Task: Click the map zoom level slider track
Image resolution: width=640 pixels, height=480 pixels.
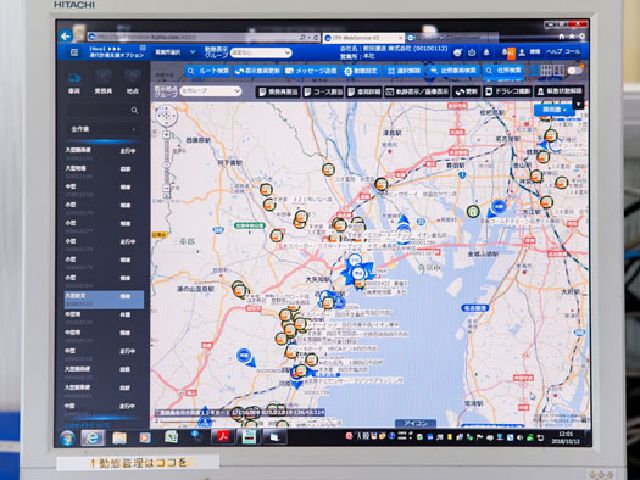Action: click(x=167, y=162)
